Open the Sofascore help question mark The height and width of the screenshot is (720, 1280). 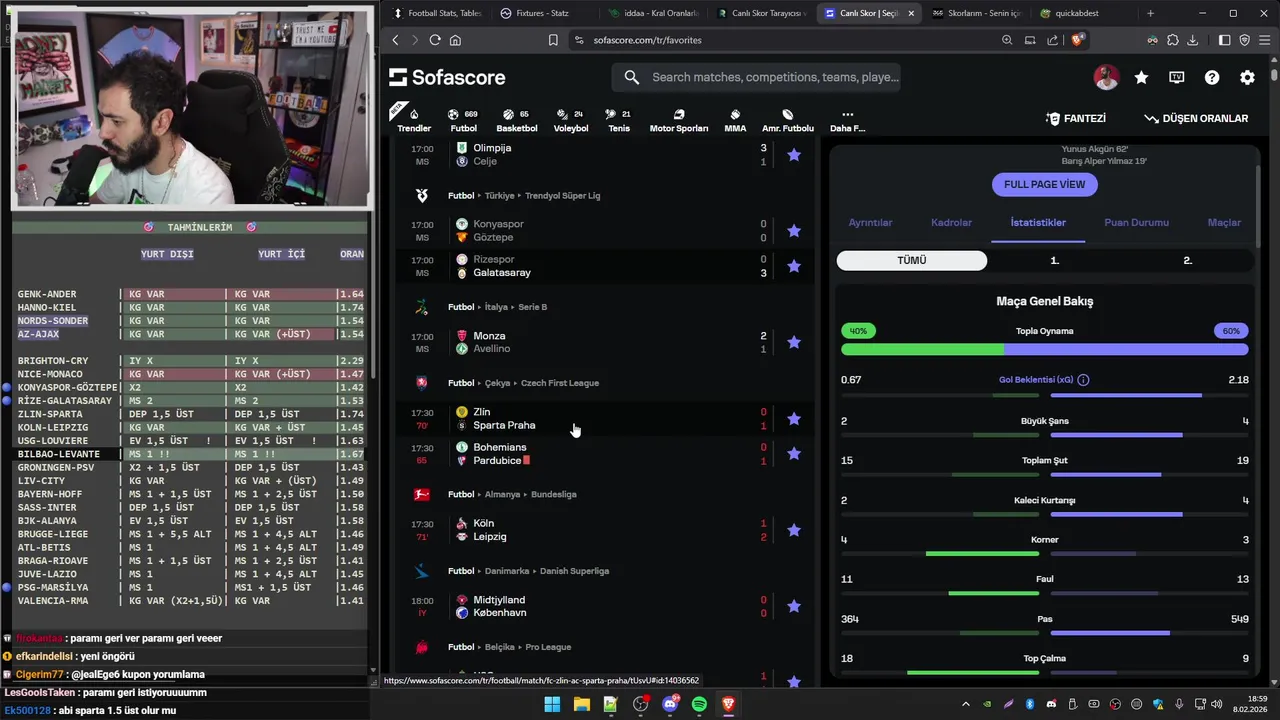click(1212, 77)
